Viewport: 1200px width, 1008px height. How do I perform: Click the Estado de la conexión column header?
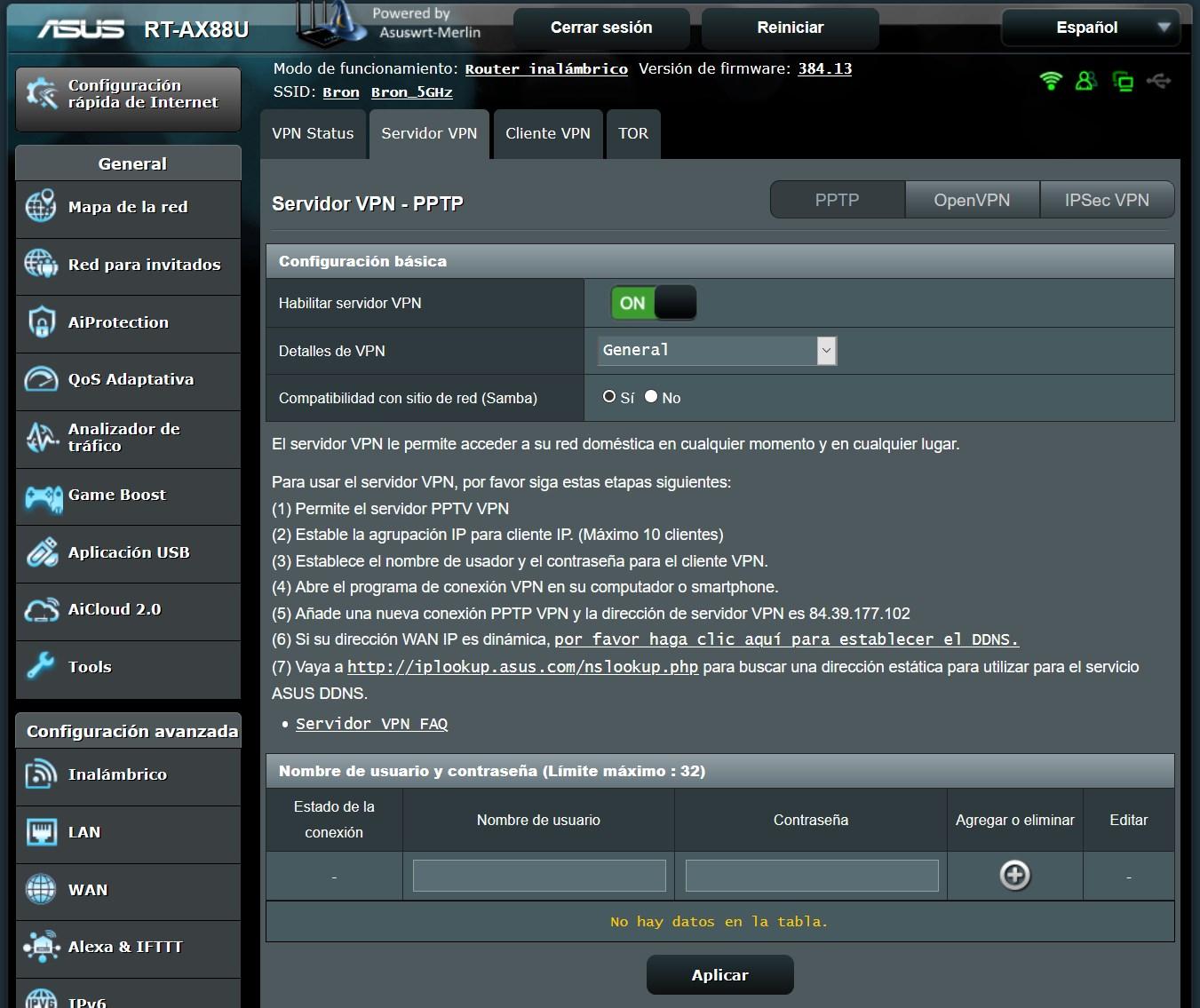334,820
